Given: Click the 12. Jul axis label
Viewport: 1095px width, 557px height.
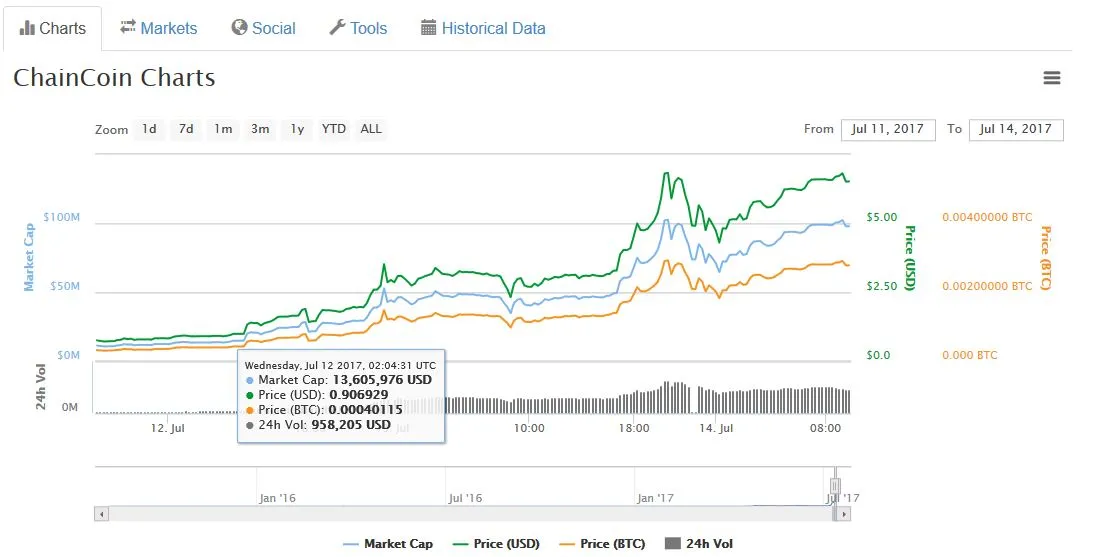Looking at the screenshot, I should coord(168,428).
